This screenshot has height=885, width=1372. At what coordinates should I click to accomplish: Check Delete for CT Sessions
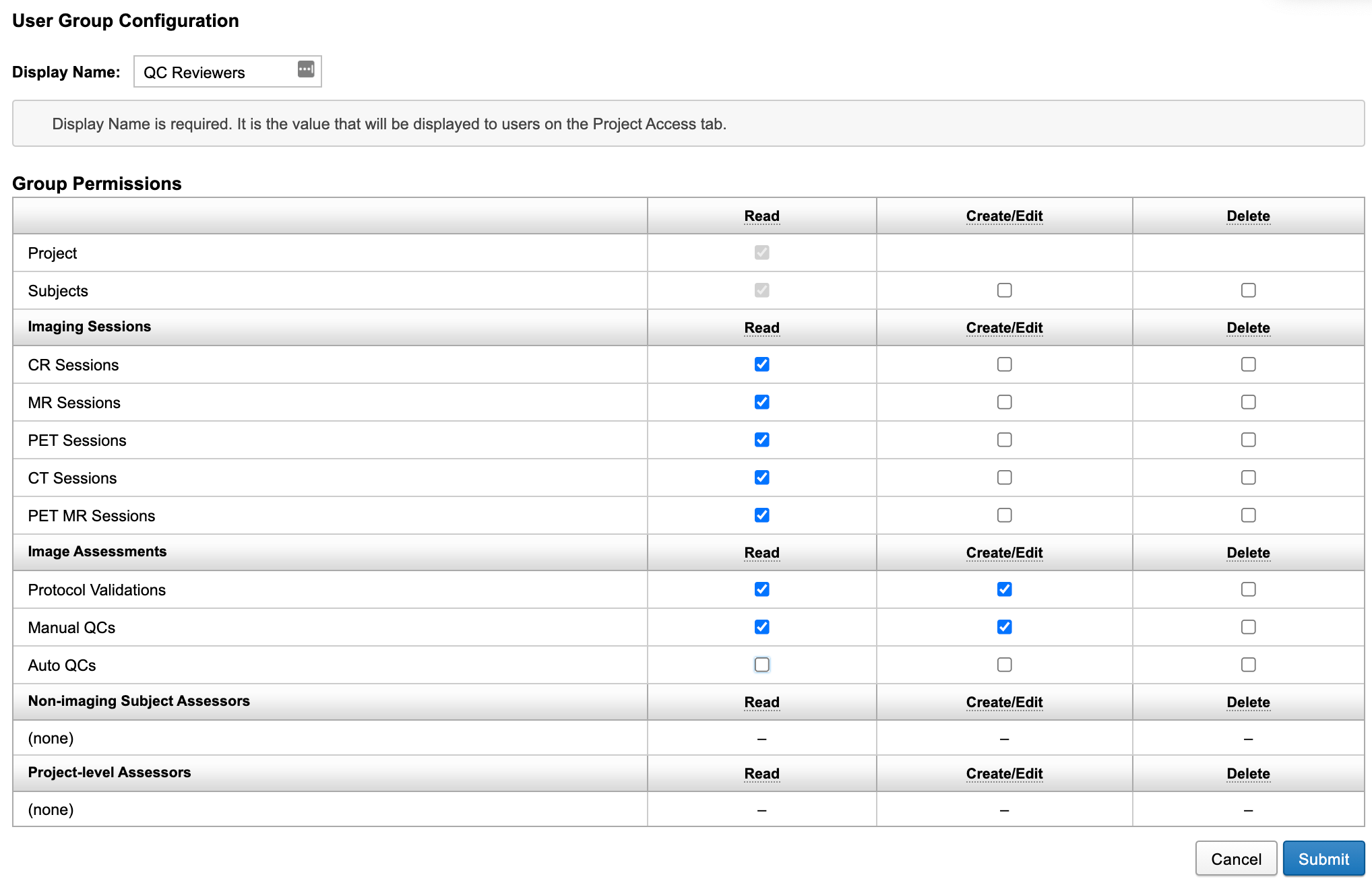(x=1248, y=478)
